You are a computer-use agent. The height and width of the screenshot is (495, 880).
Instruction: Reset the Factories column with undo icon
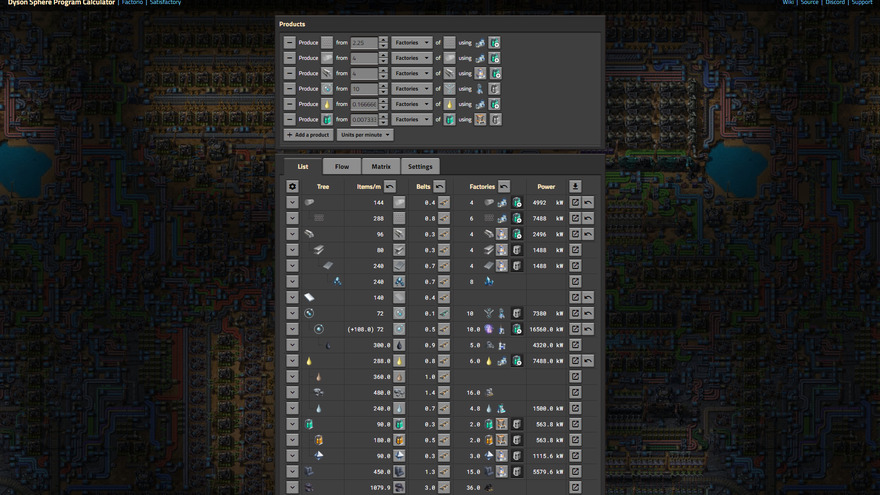point(504,186)
